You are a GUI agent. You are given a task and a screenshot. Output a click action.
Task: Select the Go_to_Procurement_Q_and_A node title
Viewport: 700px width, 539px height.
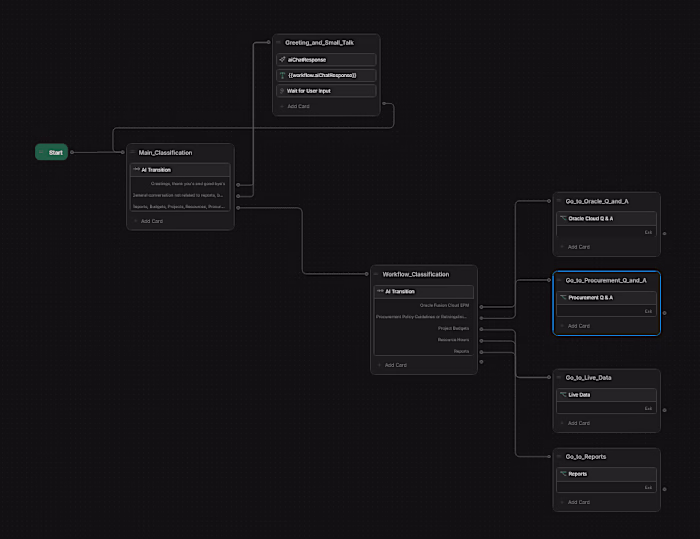click(x=606, y=280)
